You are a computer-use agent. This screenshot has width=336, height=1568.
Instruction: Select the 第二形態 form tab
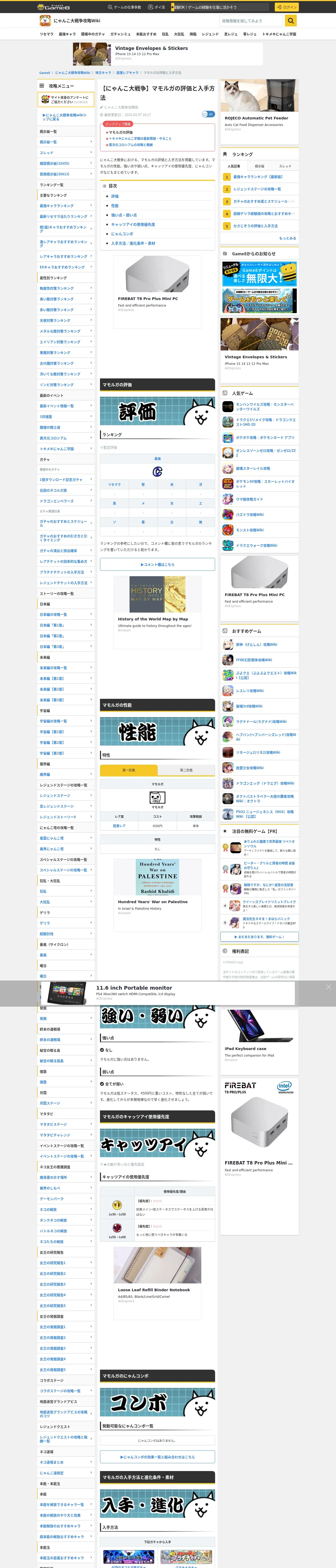click(186, 770)
